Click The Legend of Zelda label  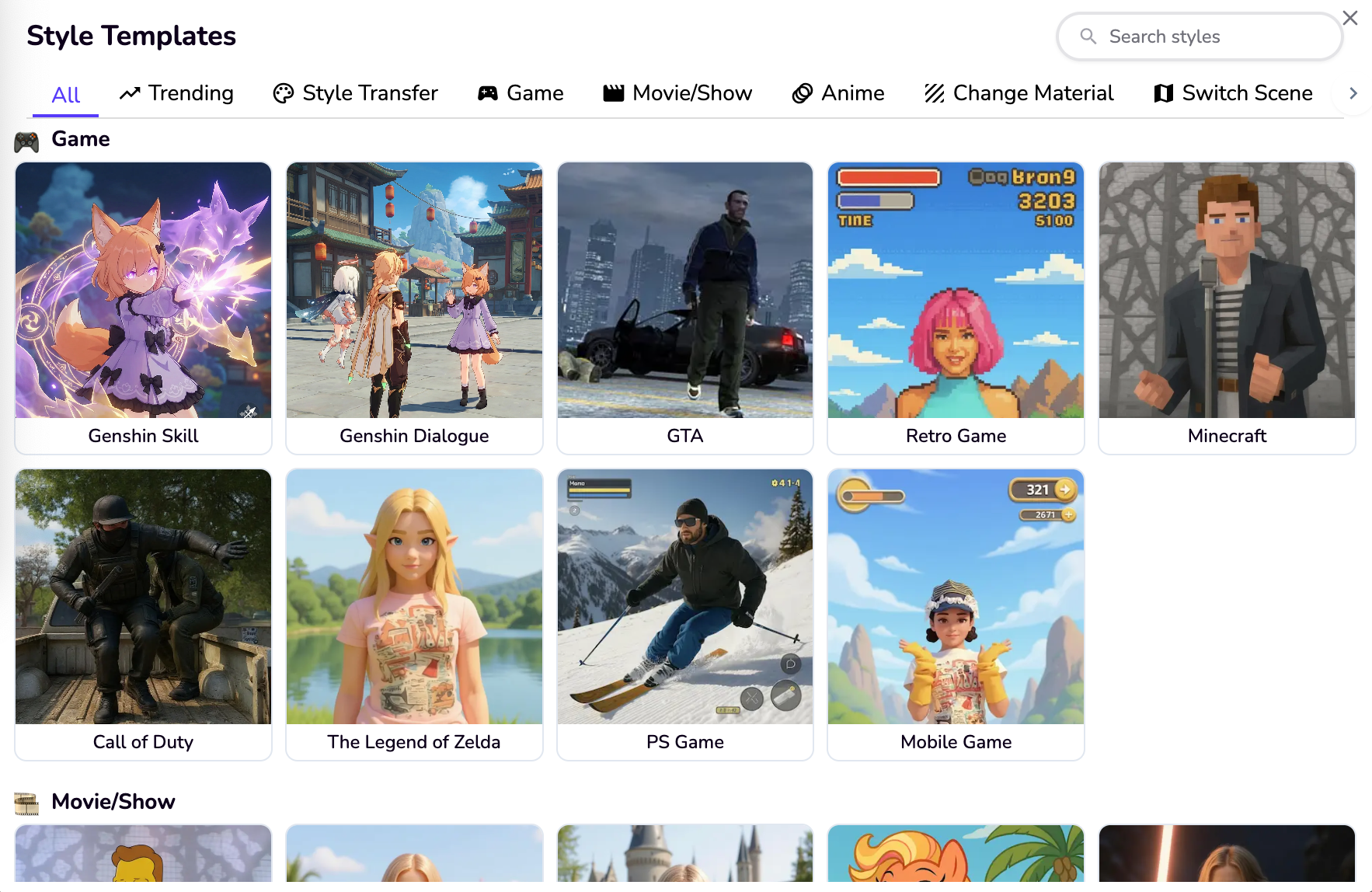pos(414,742)
